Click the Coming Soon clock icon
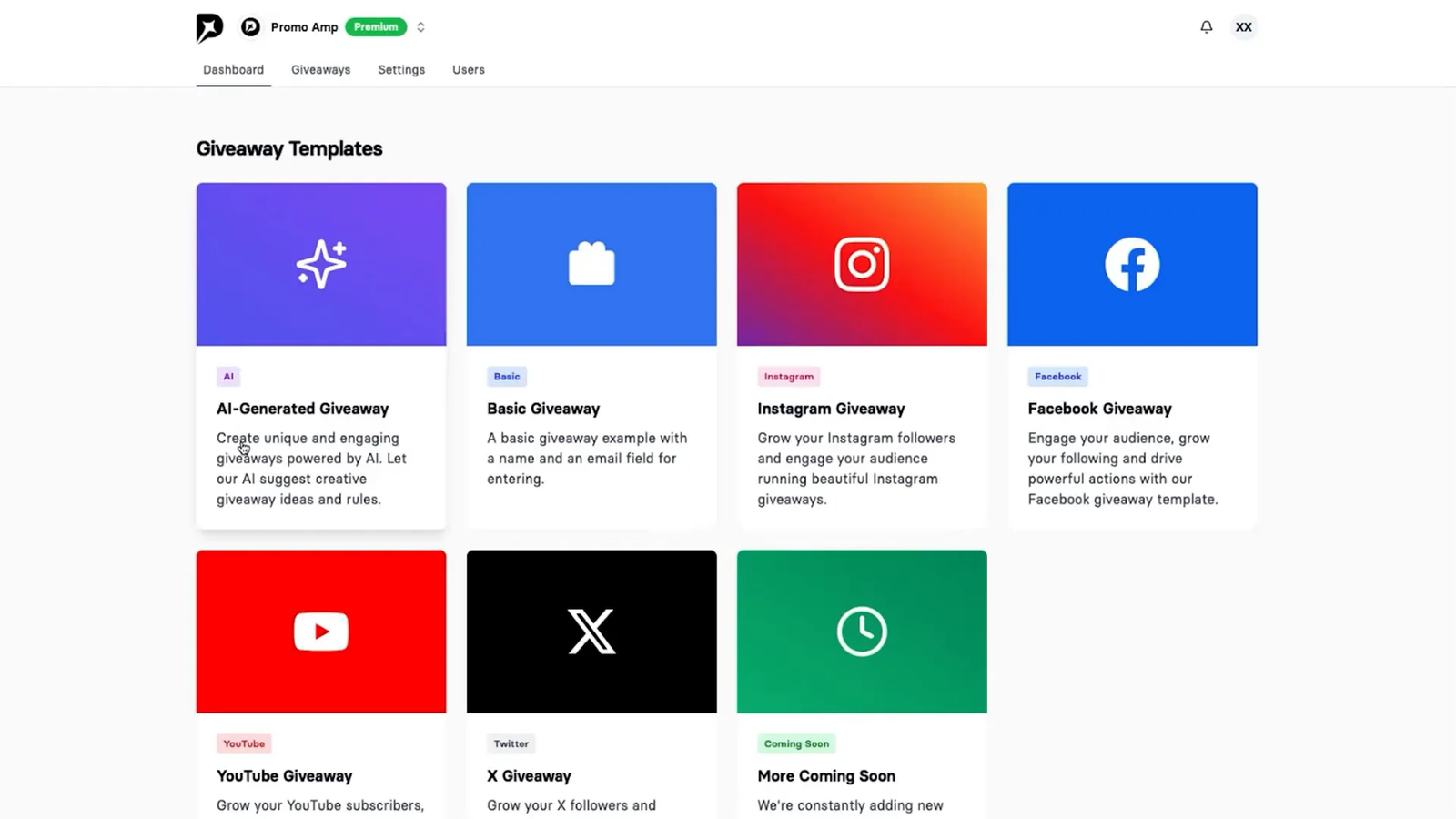The height and width of the screenshot is (819, 1456). click(x=862, y=632)
